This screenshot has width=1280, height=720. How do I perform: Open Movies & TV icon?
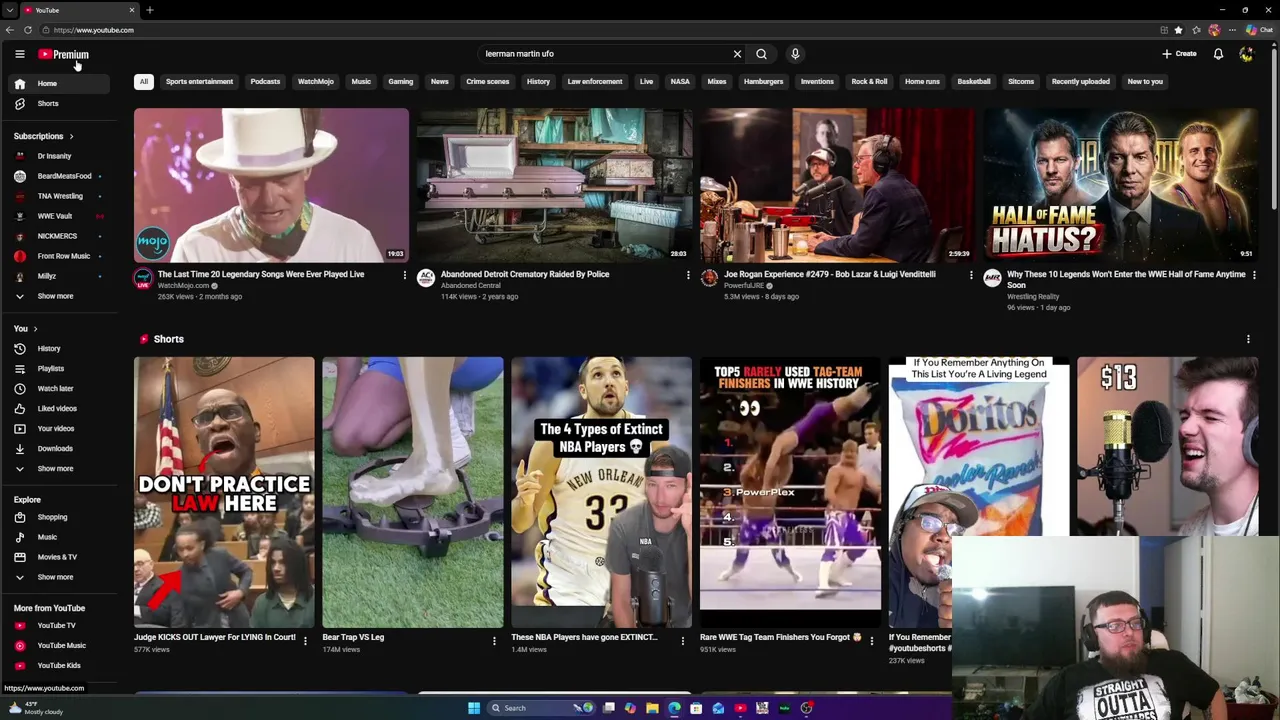coord(19,557)
